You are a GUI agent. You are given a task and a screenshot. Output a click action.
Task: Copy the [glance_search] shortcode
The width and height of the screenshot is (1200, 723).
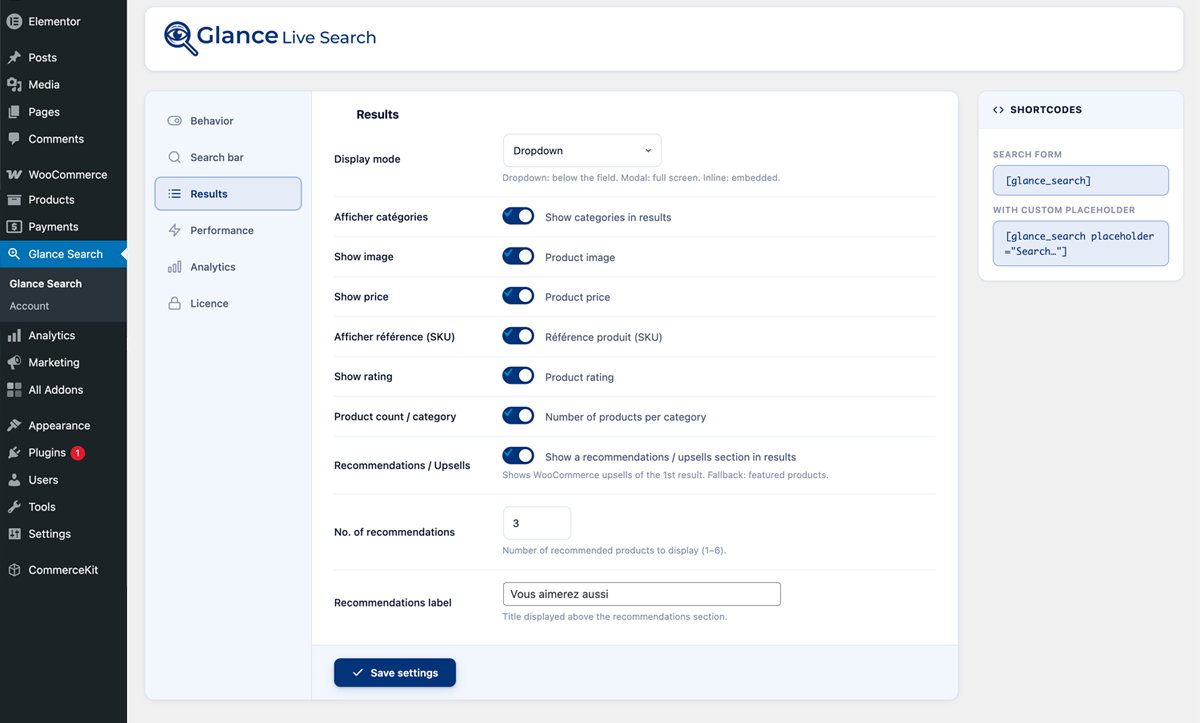[x=1080, y=180]
